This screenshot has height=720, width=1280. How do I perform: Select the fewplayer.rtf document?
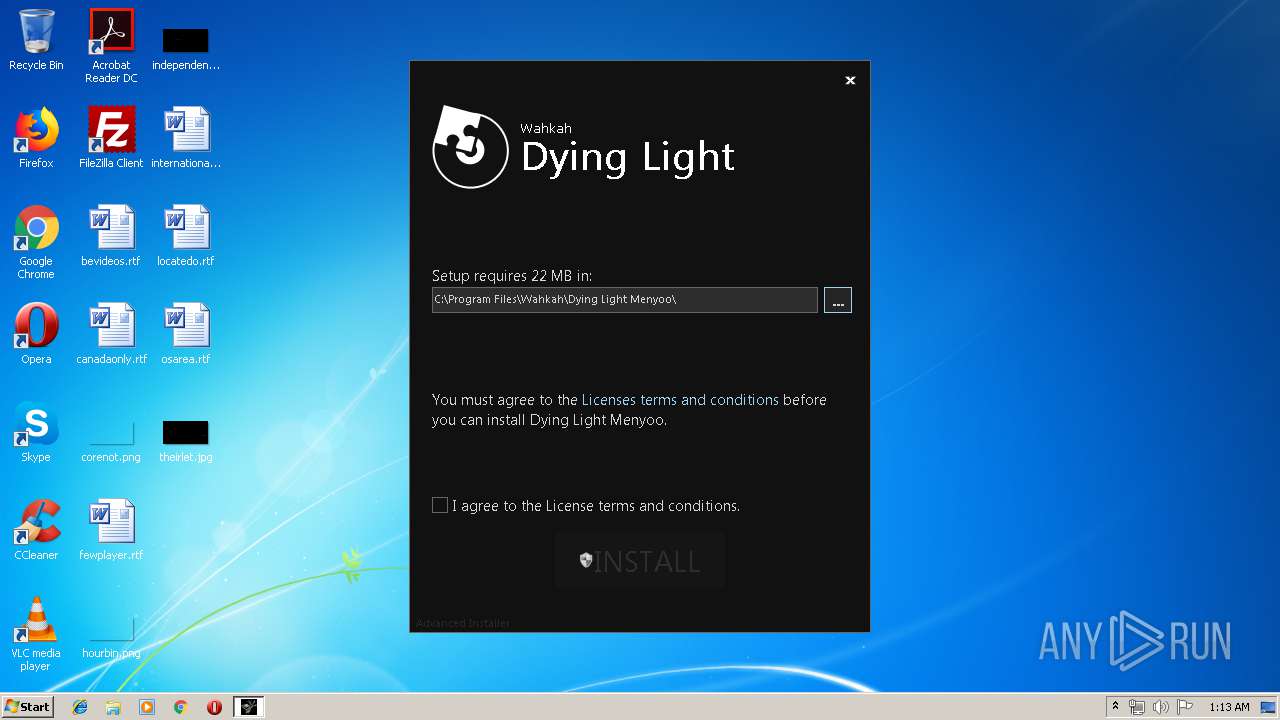(x=111, y=530)
